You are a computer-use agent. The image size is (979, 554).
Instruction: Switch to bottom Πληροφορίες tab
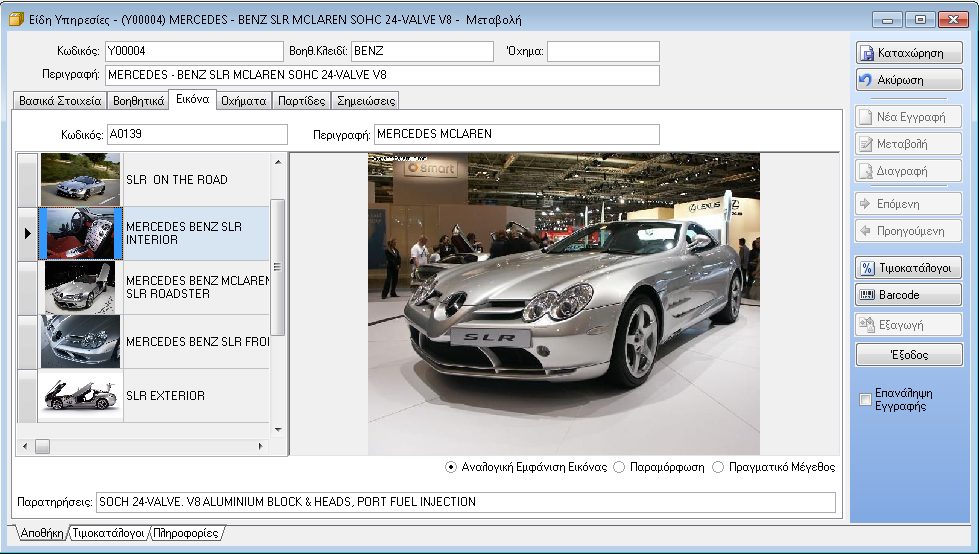click(x=186, y=533)
